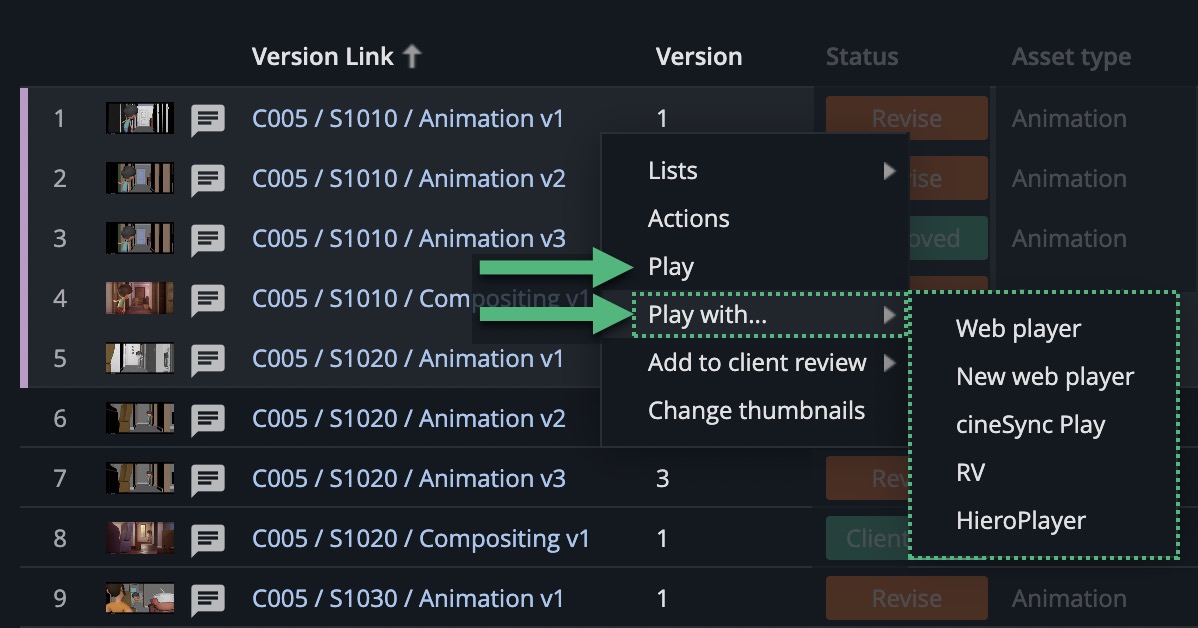Screen dimensions: 1198x628
Task: Expand the Add to client review submenu
Action: [889, 363]
